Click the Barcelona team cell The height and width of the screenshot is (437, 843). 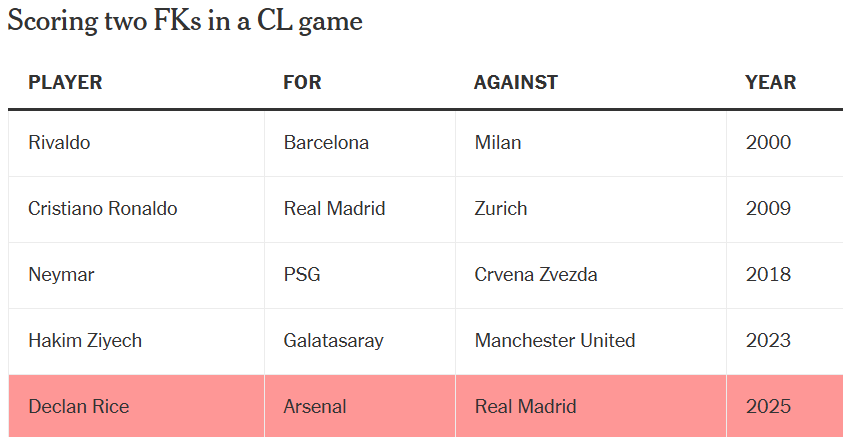click(360, 143)
